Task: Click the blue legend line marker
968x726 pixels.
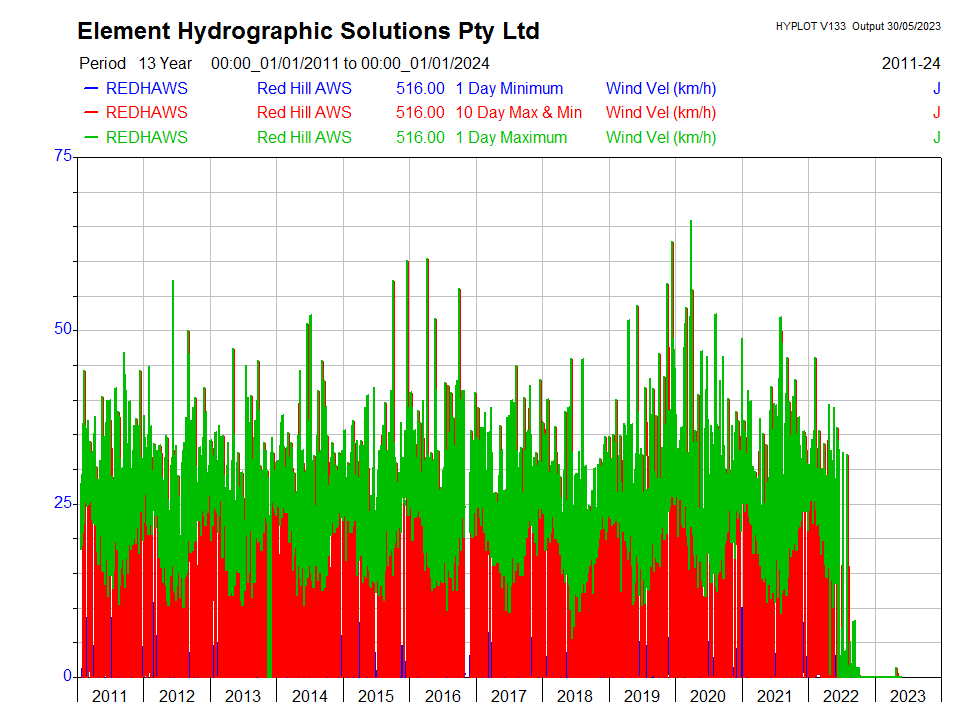Action: tap(89, 88)
